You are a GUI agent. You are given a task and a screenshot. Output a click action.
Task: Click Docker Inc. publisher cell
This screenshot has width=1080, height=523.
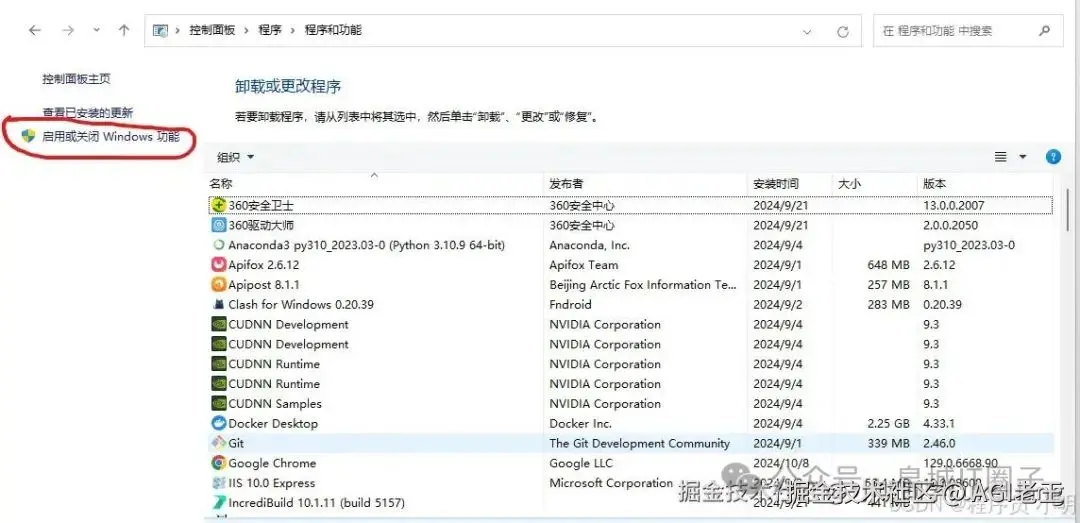click(580, 423)
